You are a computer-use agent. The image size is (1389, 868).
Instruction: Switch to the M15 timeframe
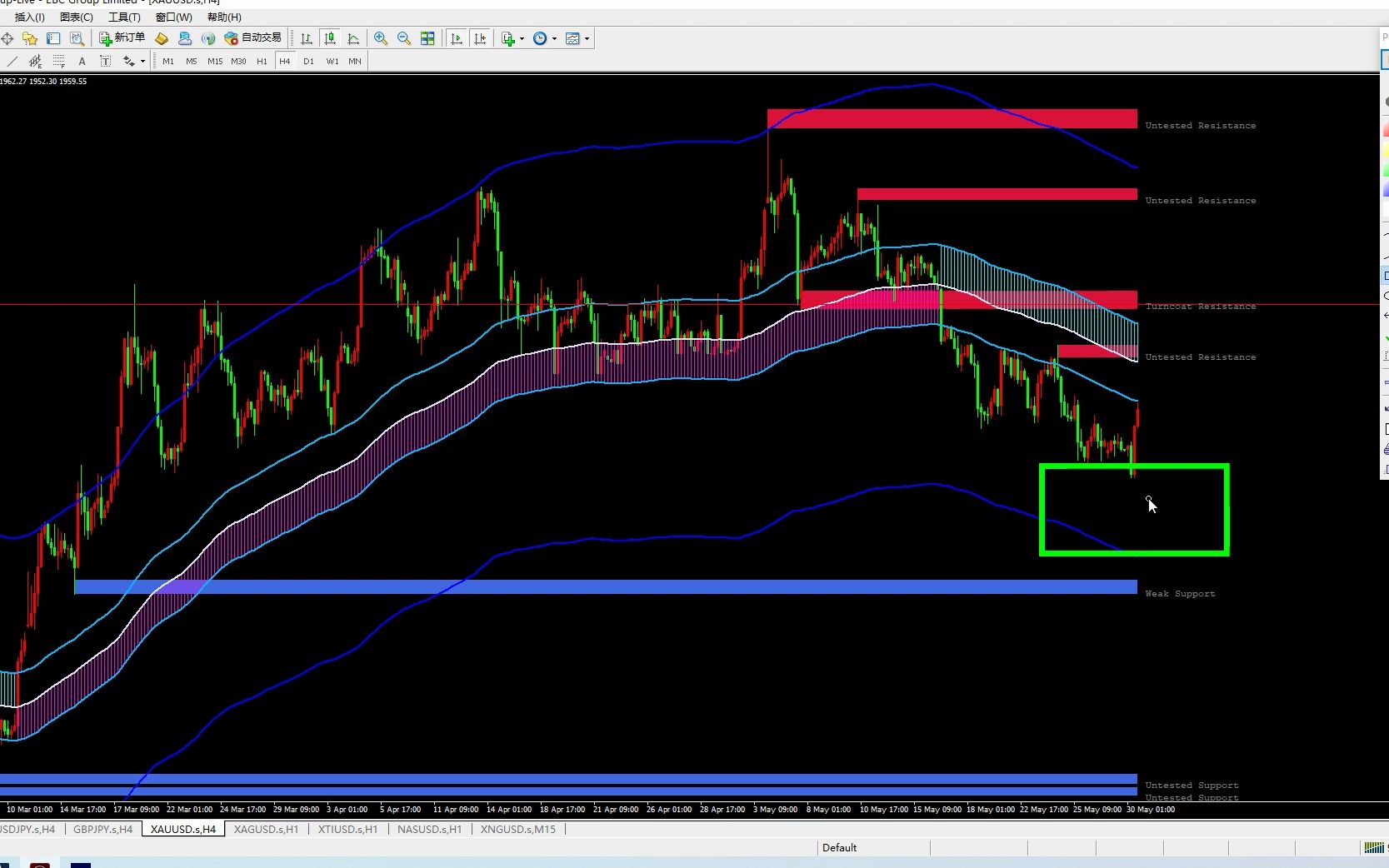coord(215,61)
